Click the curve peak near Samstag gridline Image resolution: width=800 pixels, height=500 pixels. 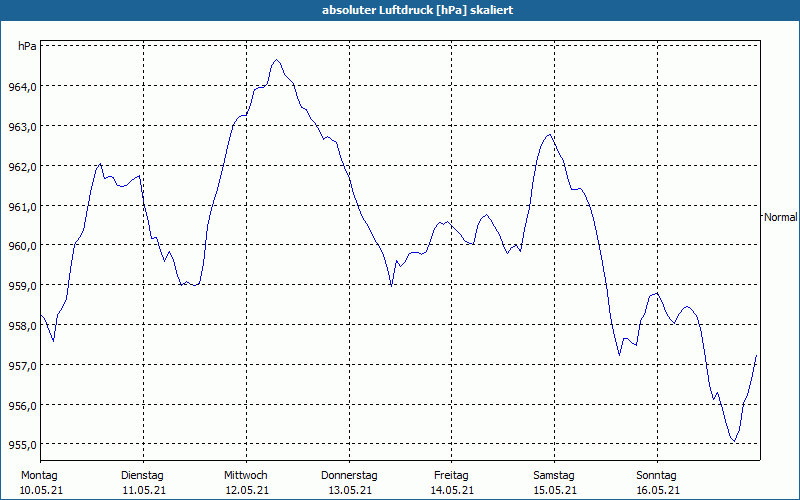[549, 135]
